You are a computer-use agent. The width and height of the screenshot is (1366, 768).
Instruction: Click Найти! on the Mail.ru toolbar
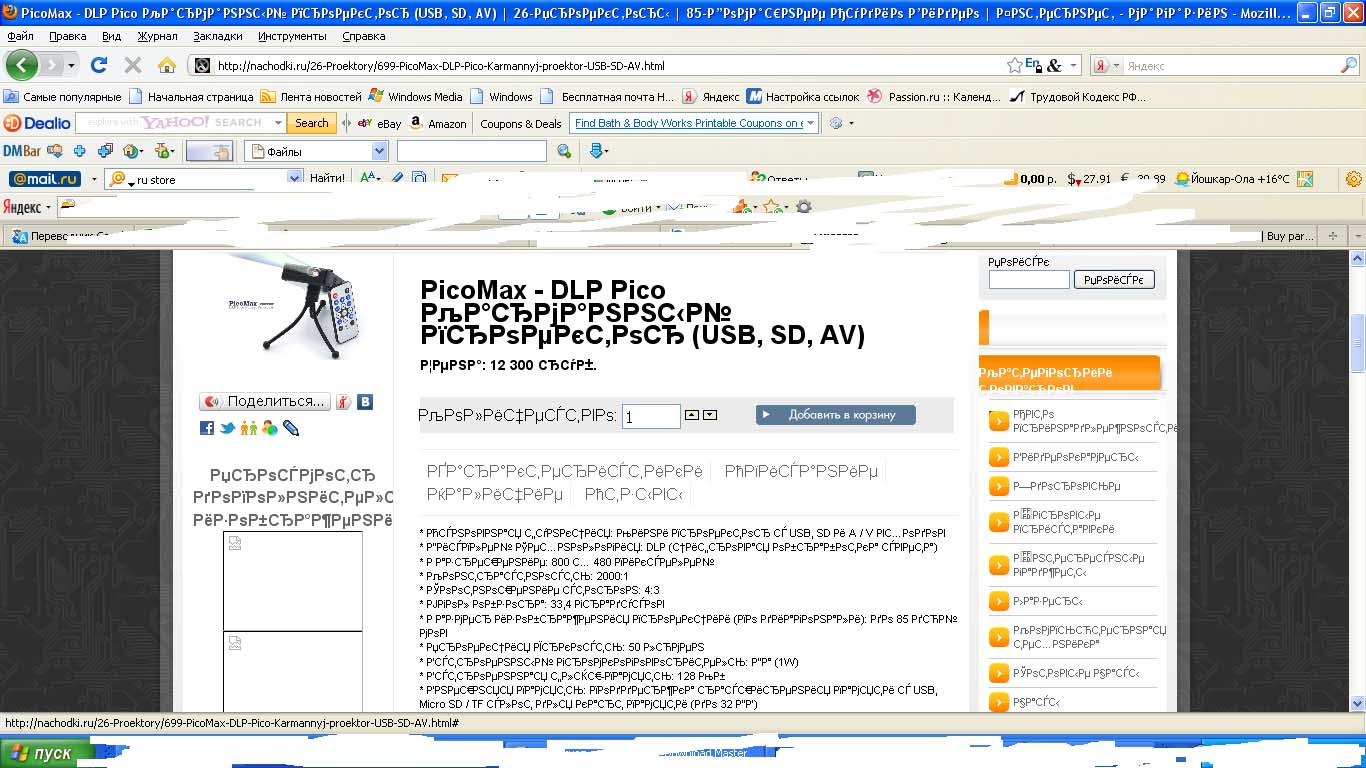pos(327,179)
